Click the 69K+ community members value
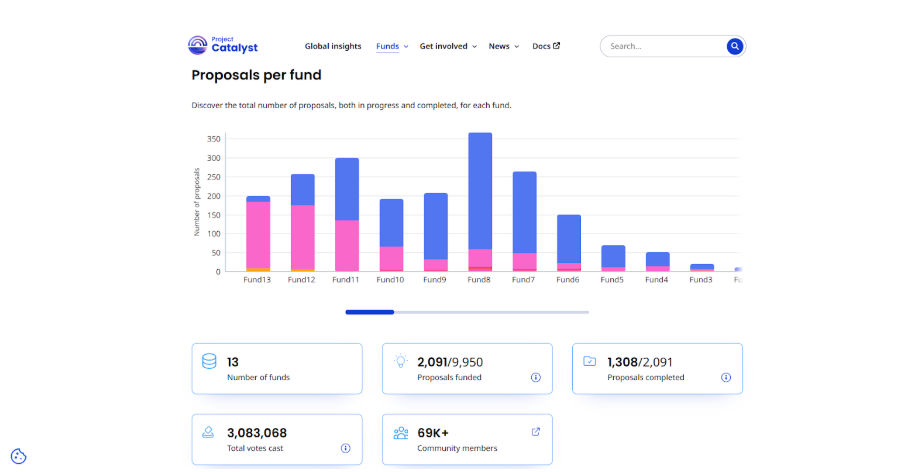This screenshot has width=907, height=472. point(433,433)
